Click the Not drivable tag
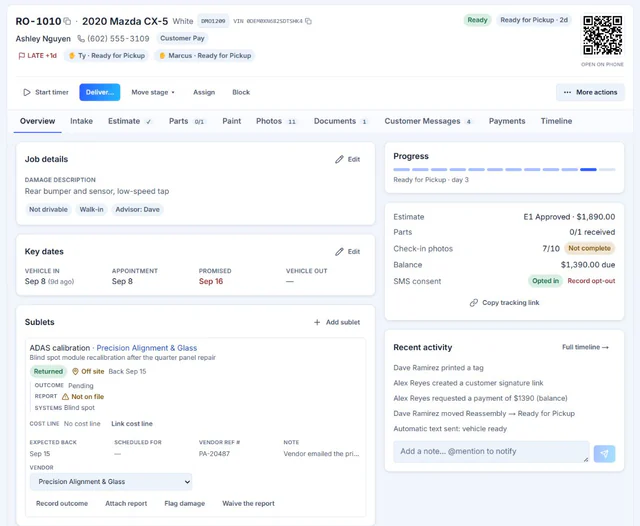 48,210
